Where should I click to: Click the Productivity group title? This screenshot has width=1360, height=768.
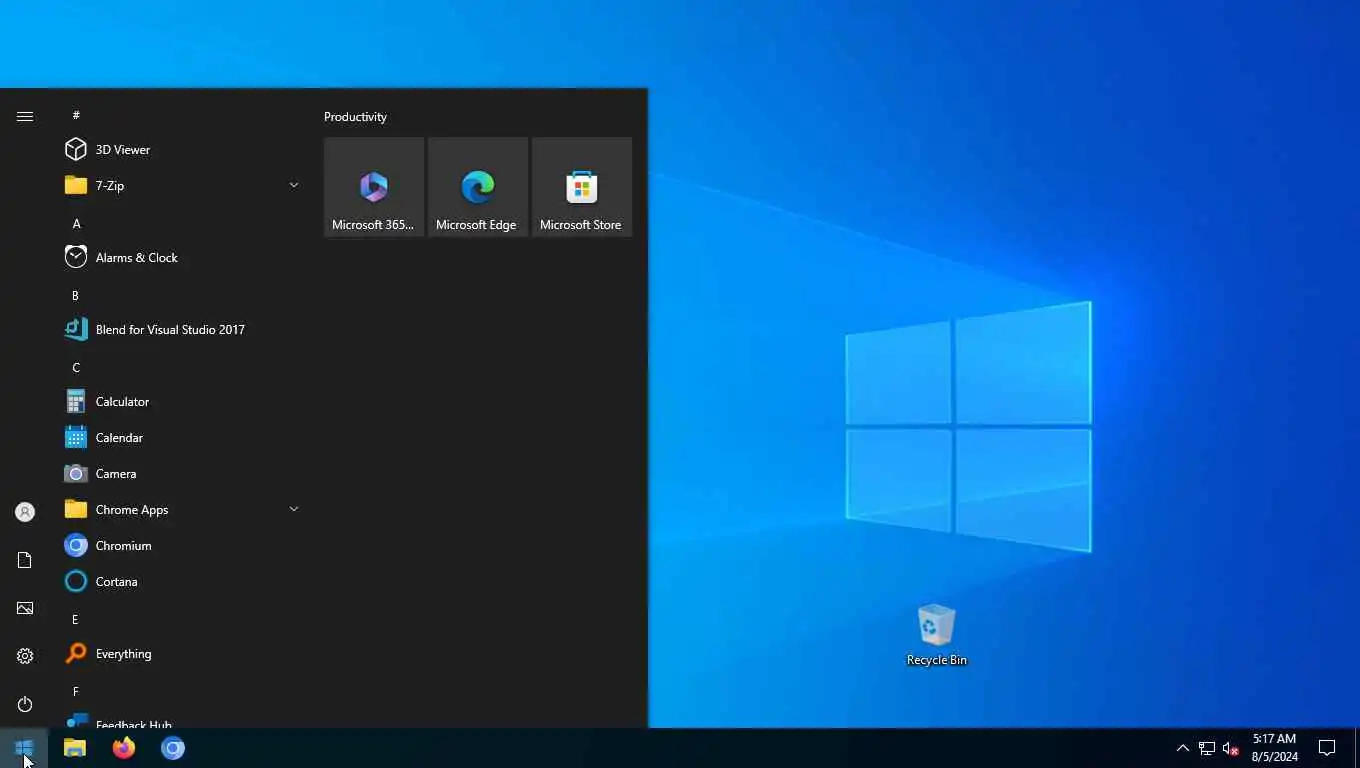tap(355, 117)
